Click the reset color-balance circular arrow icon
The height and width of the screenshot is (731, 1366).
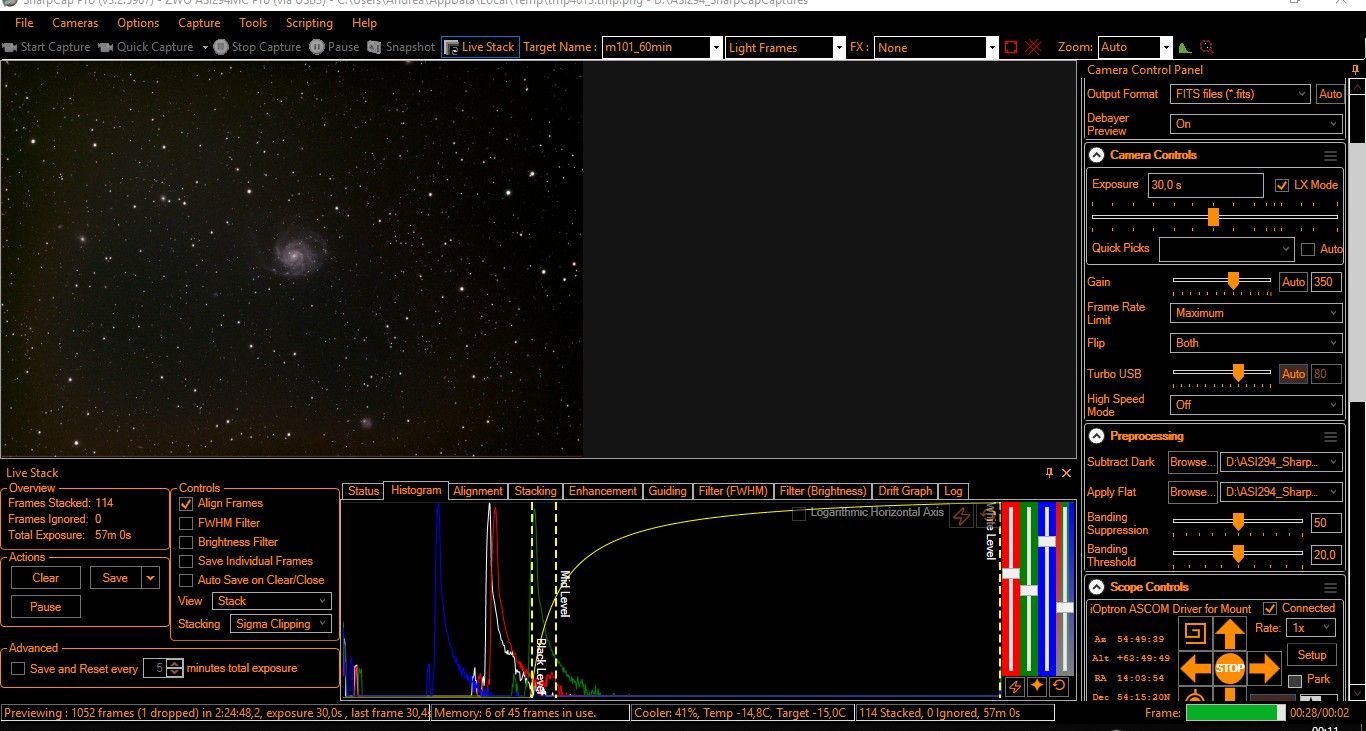[x=1058, y=686]
